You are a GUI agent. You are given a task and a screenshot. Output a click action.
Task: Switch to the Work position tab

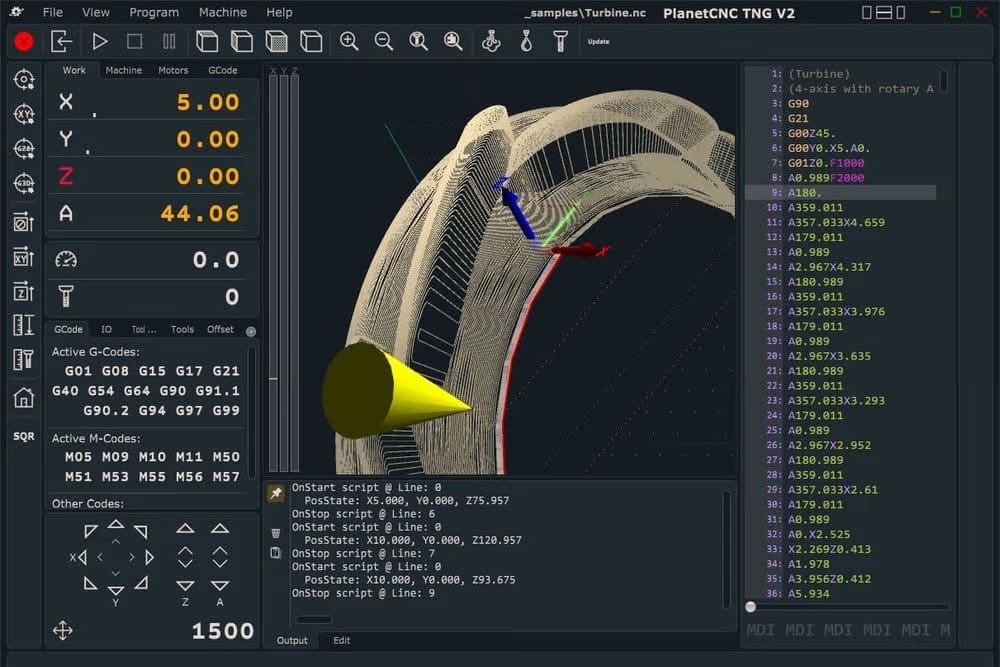pos(74,70)
